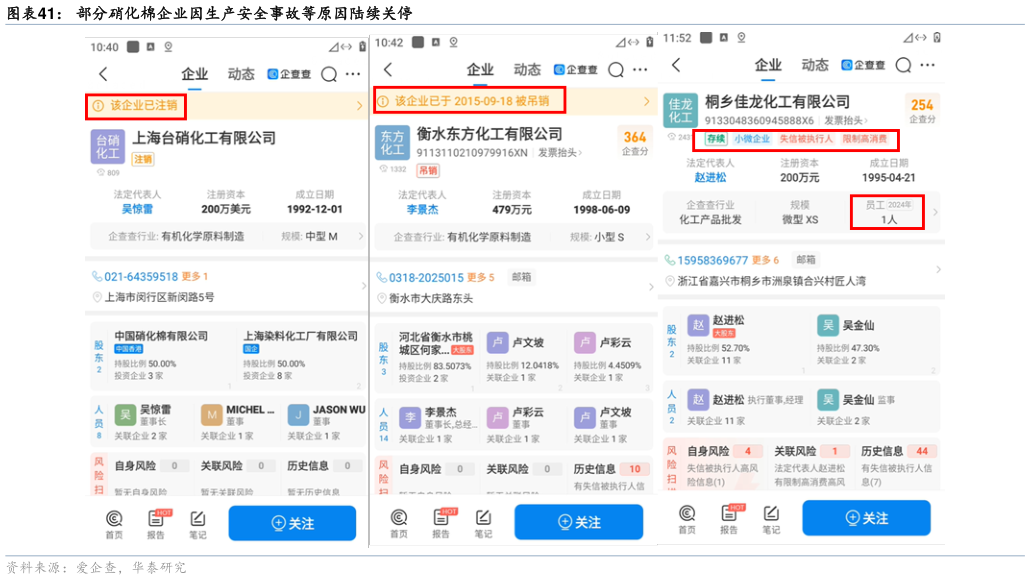The width and height of the screenshot is (1030, 580).
Task: Tap the 首页 home icon in bottom bar
Action: (x=114, y=518)
